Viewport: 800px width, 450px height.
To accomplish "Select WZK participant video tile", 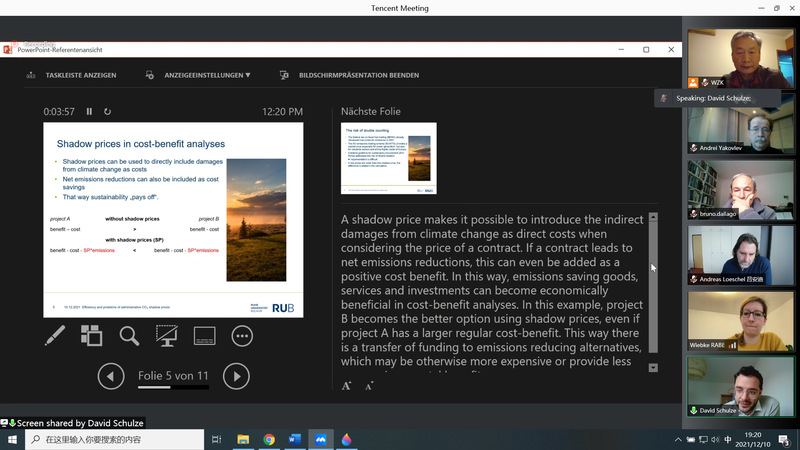I will pos(741,59).
